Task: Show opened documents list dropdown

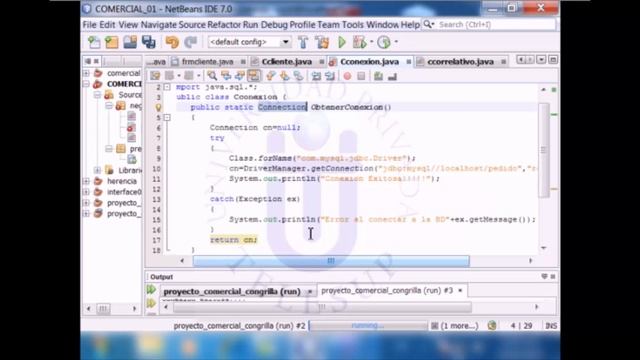Action: (x=541, y=60)
